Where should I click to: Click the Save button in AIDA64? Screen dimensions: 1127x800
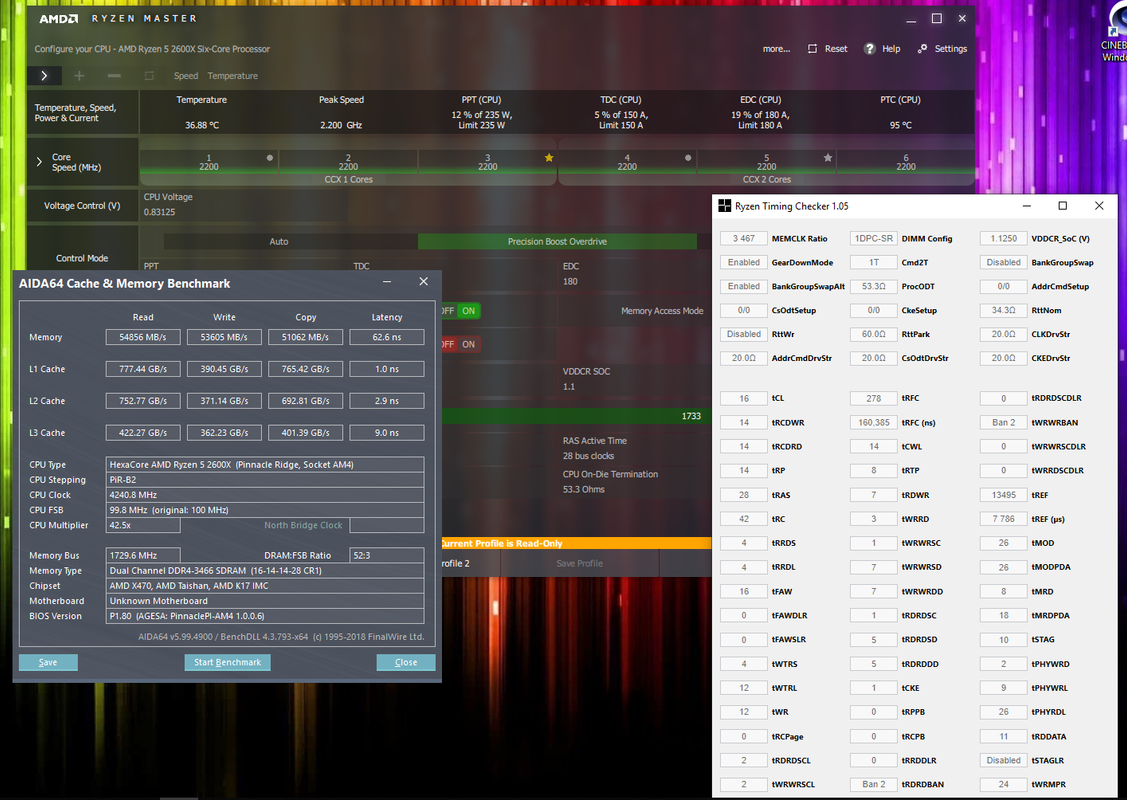48,662
